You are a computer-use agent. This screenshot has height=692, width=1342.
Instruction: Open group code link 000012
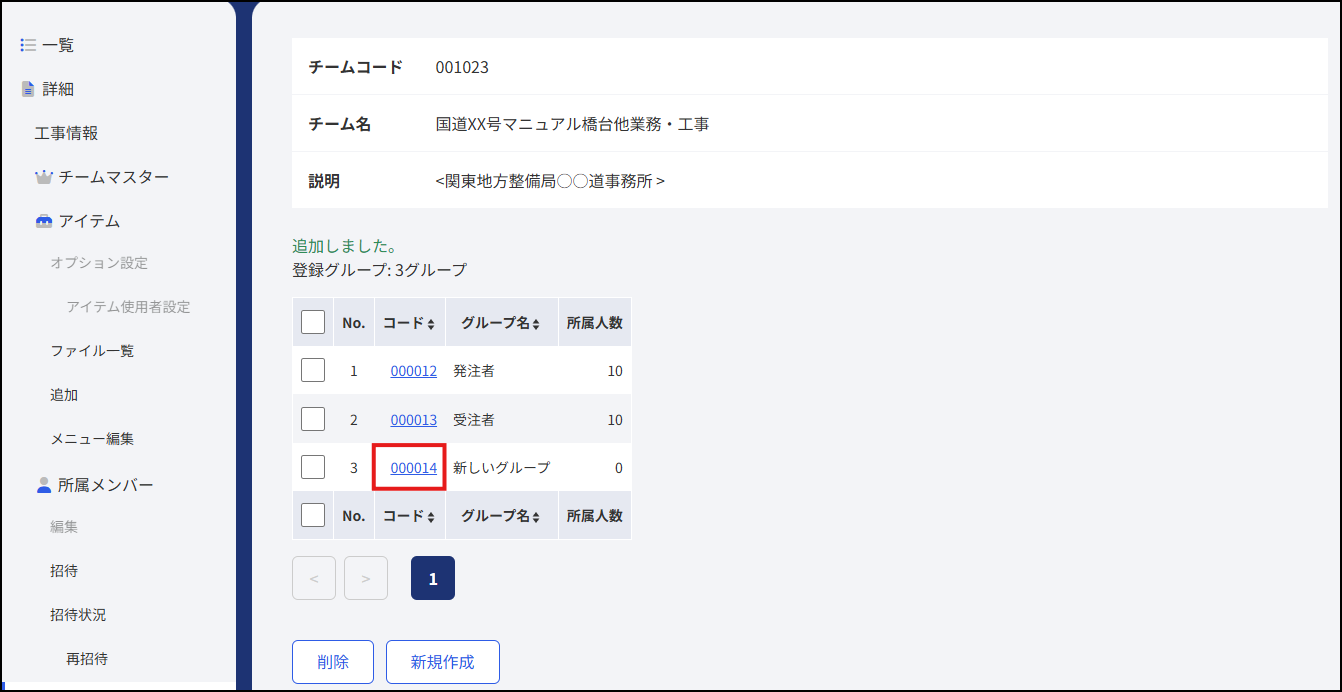(x=413, y=371)
